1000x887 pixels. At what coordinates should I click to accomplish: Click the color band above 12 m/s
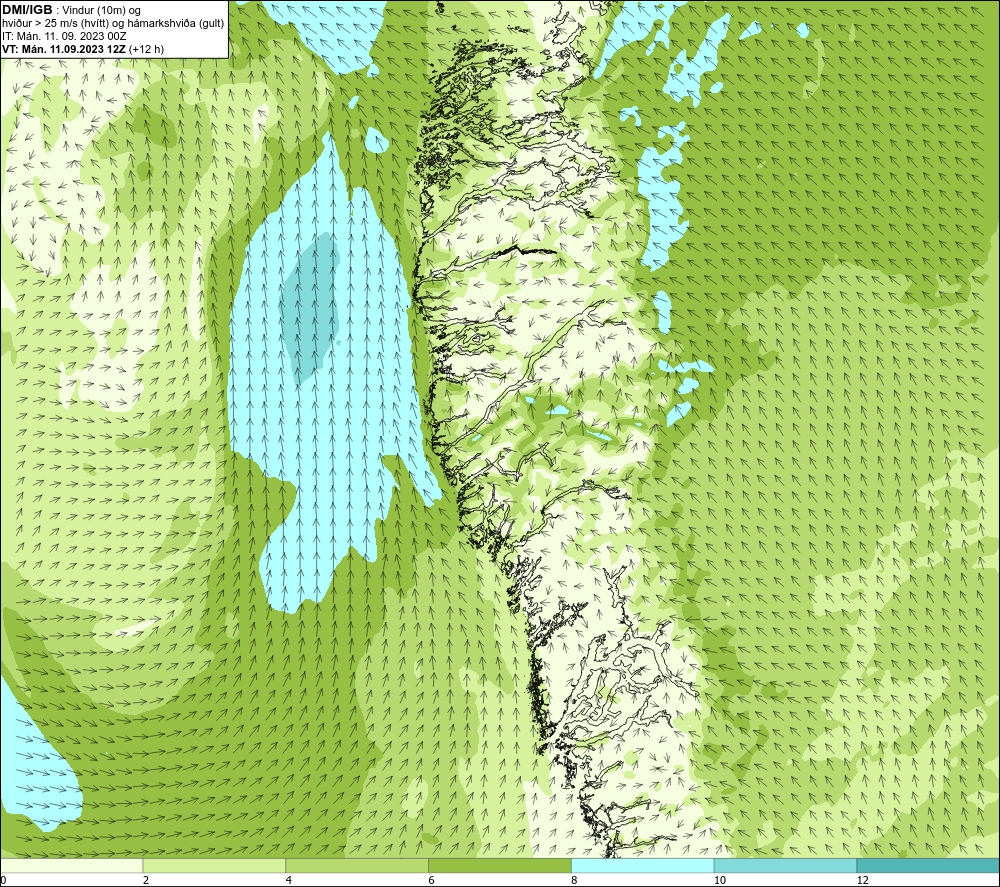pos(928,866)
